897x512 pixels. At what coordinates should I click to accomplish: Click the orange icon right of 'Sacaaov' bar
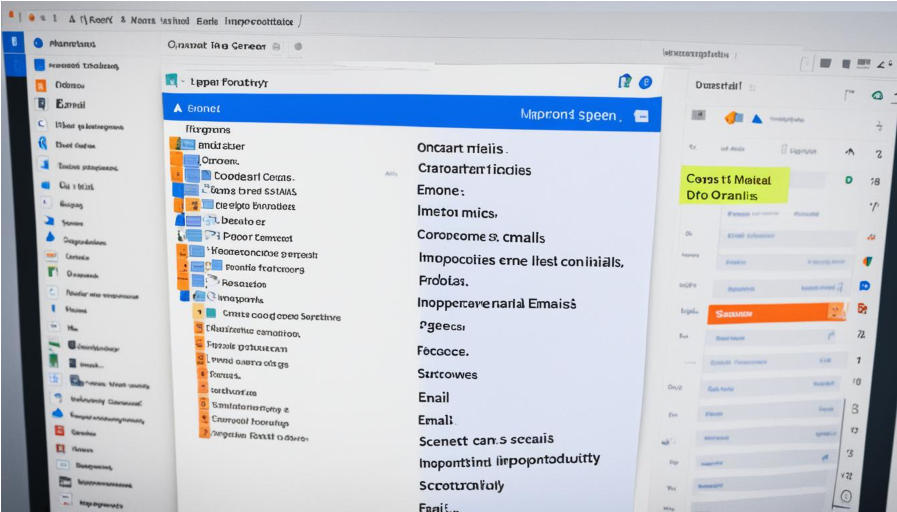pos(862,309)
